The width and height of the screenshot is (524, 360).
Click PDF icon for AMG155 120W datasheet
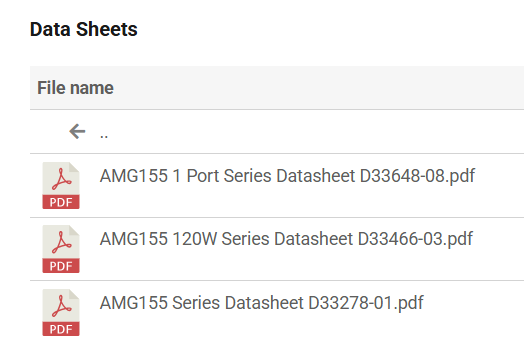click(x=61, y=249)
